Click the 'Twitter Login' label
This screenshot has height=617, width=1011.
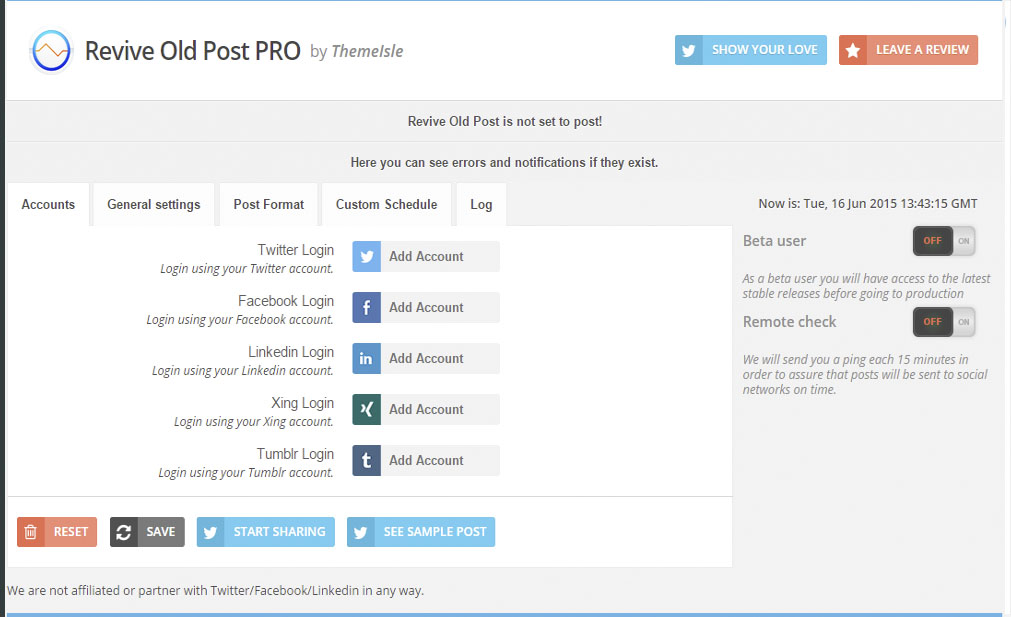[x=295, y=250]
